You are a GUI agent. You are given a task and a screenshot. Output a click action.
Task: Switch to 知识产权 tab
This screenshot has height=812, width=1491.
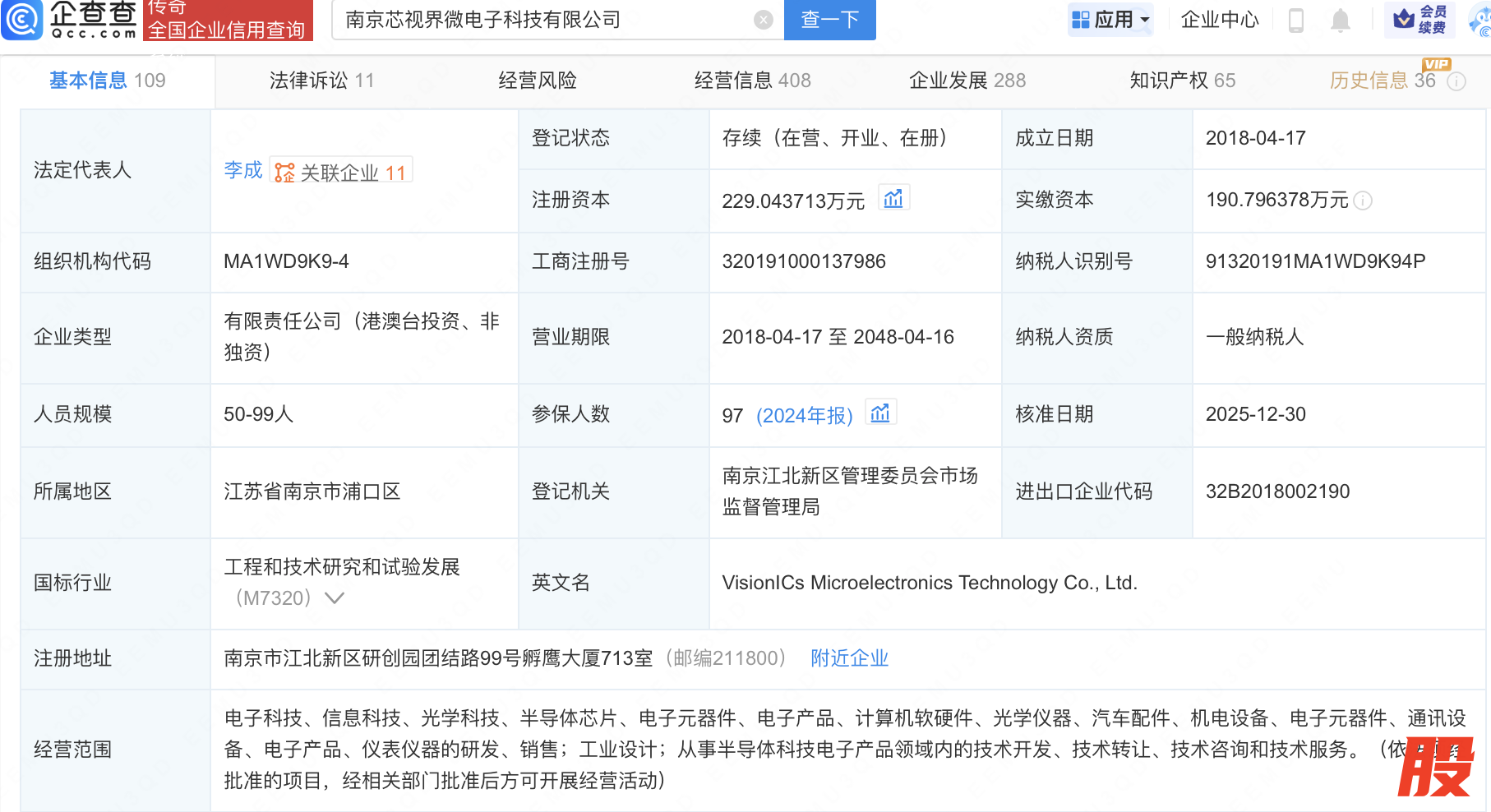[x=1182, y=81]
